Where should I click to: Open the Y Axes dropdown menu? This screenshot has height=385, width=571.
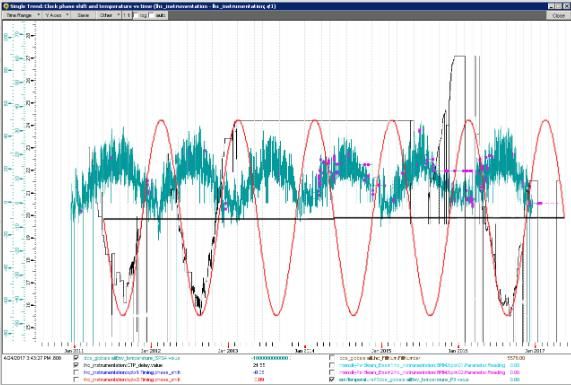point(56,15)
